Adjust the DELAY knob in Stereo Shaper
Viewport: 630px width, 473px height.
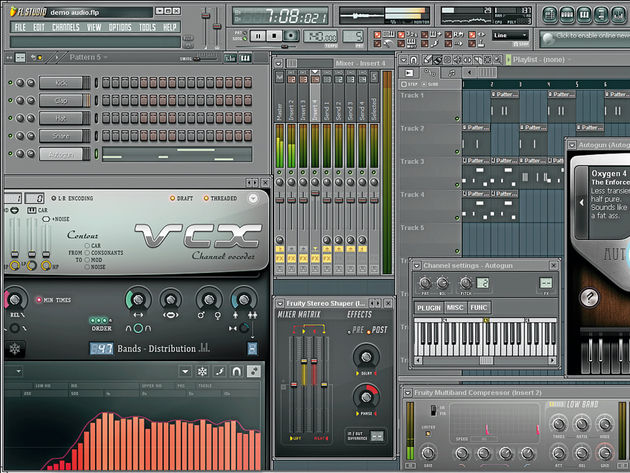point(366,356)
